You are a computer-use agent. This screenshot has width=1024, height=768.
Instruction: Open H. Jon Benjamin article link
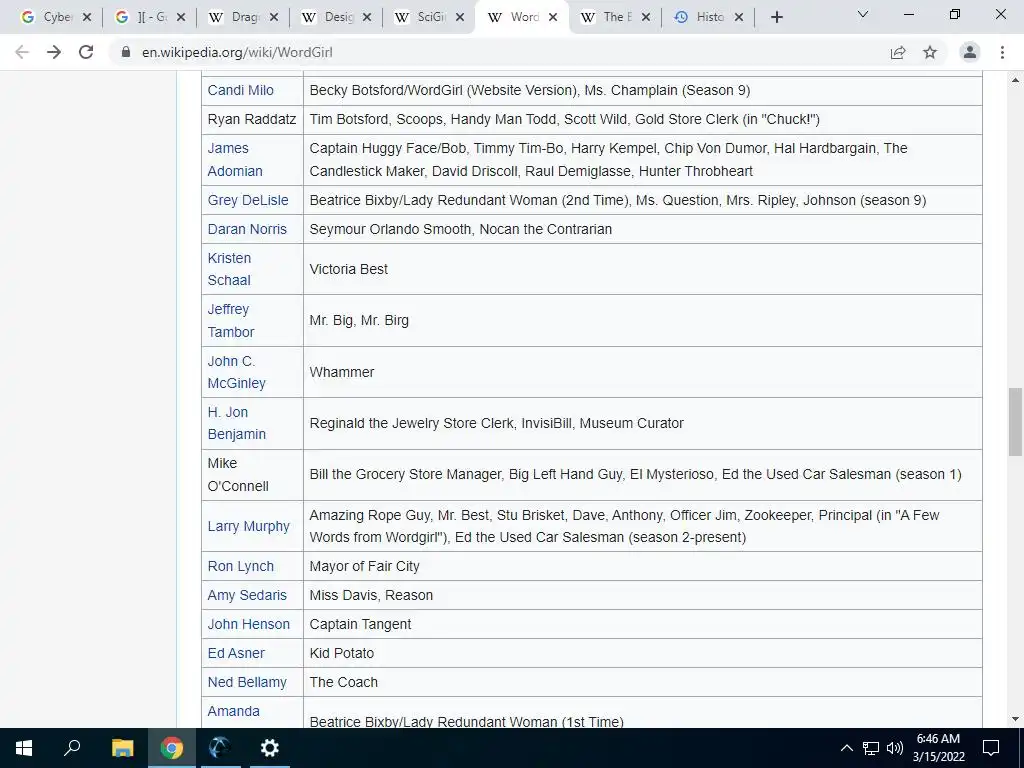236,423
